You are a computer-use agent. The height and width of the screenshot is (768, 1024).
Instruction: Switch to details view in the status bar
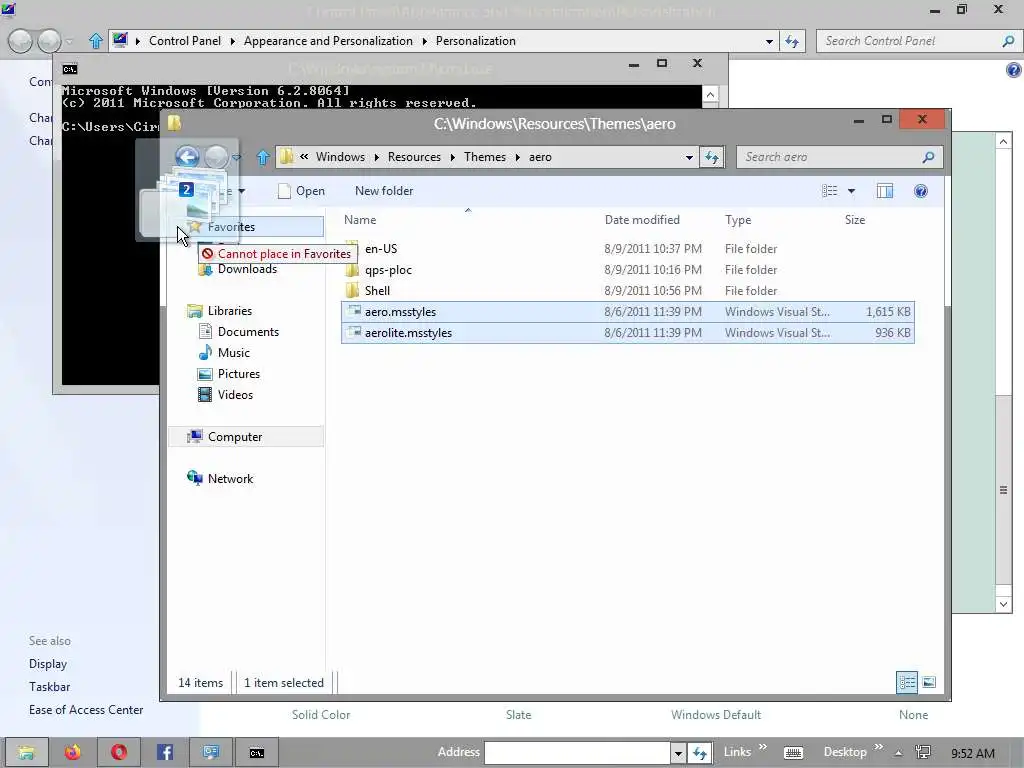click(907, 682)
